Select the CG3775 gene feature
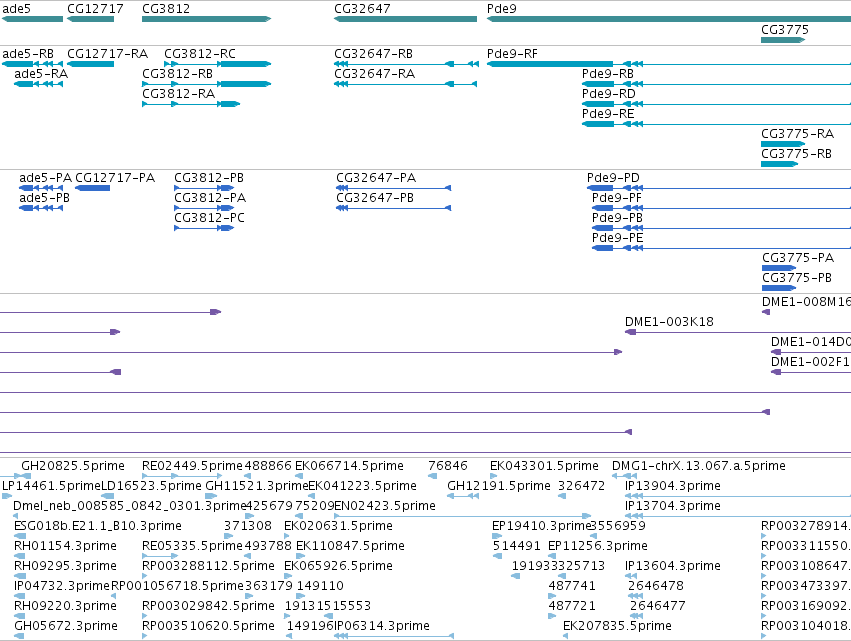 tap(783, 40)
